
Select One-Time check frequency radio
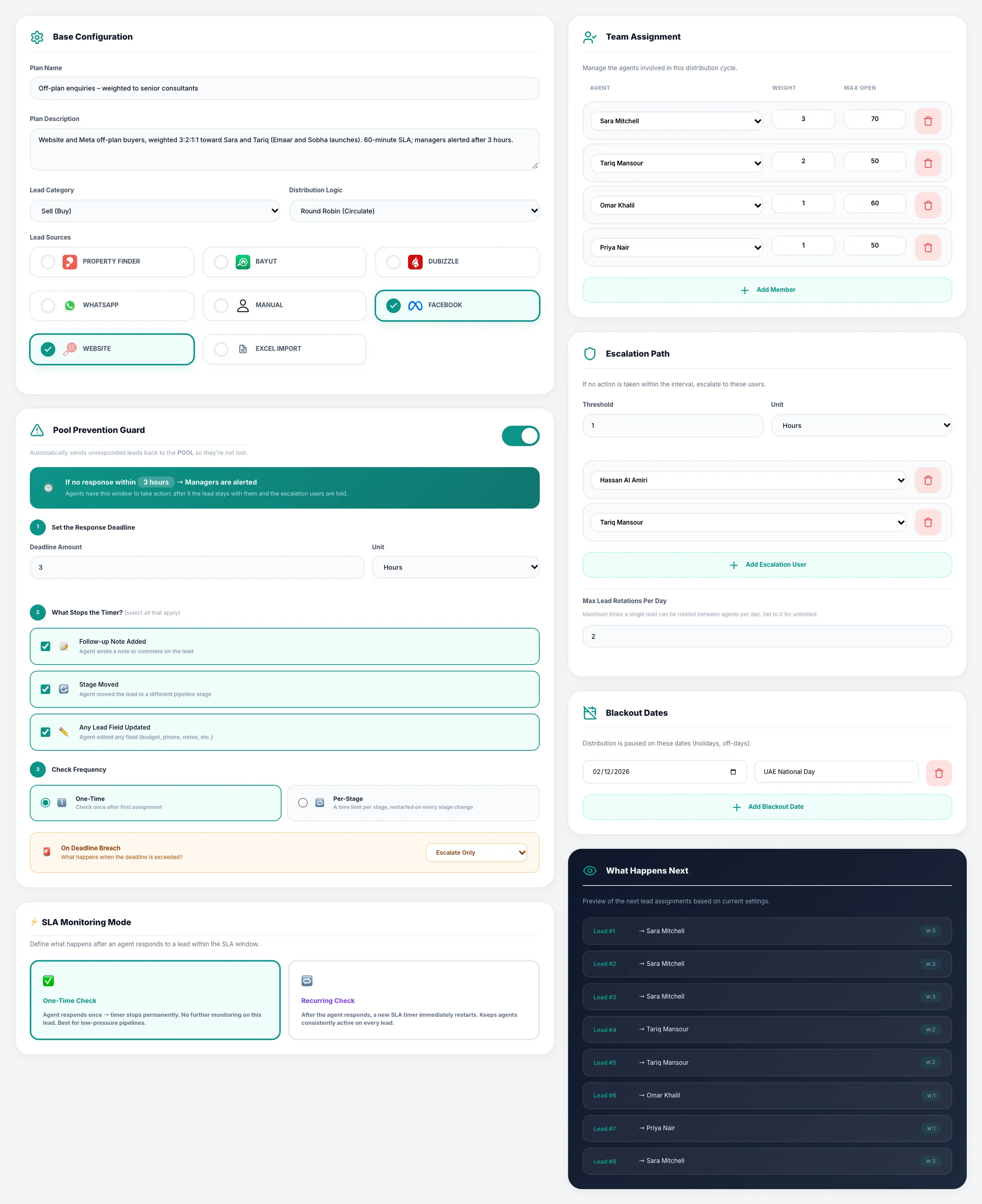(x=46, y=803)
